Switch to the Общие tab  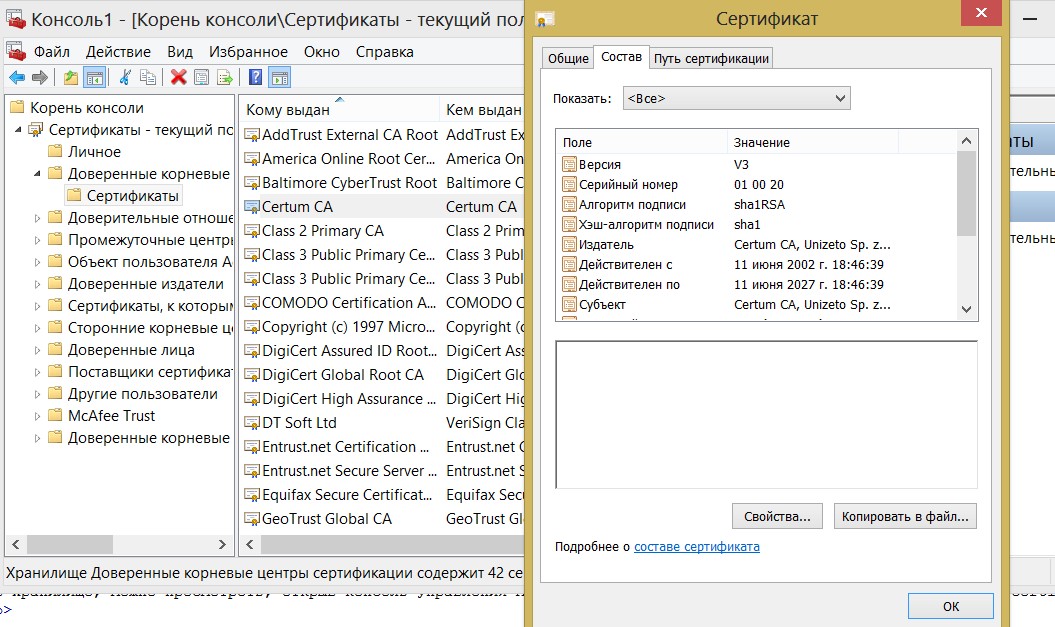click(x=568, y=59)
